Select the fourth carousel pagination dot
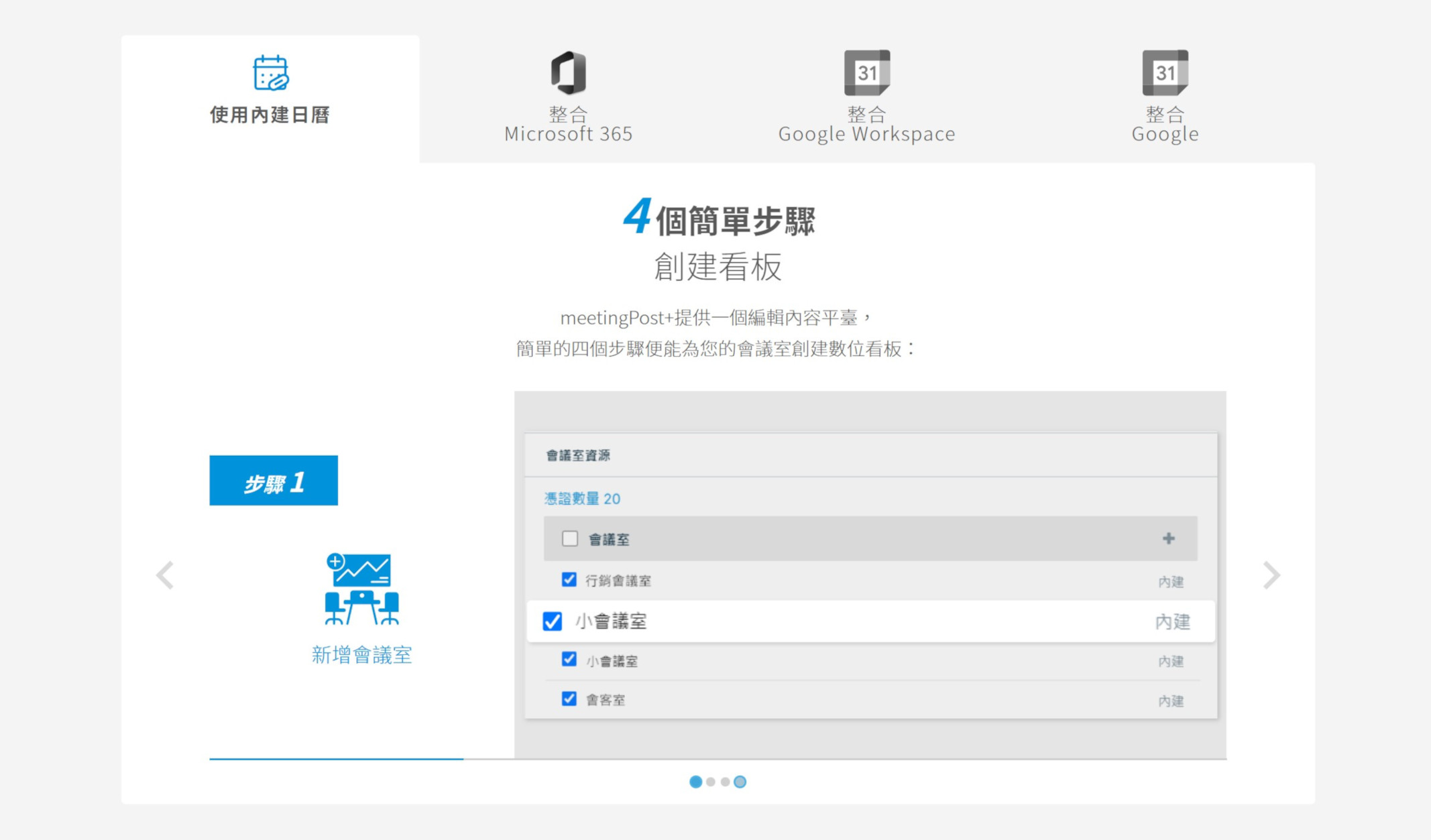Image resolution: width=1431 pixels, height=840 pixels. pos(740,782)
